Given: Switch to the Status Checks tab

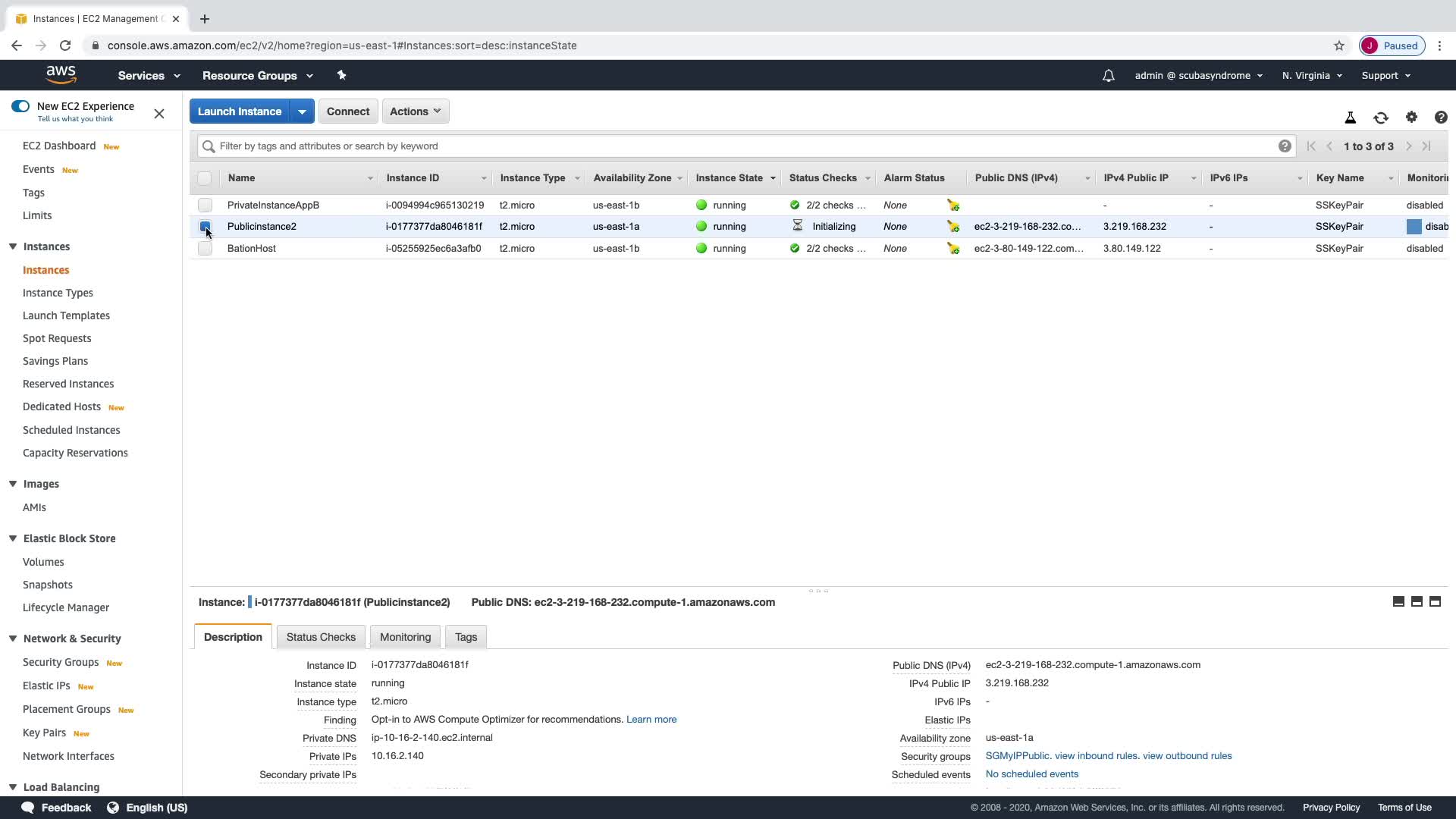Looking at the screenshot, I should click(x=321, y=637).
